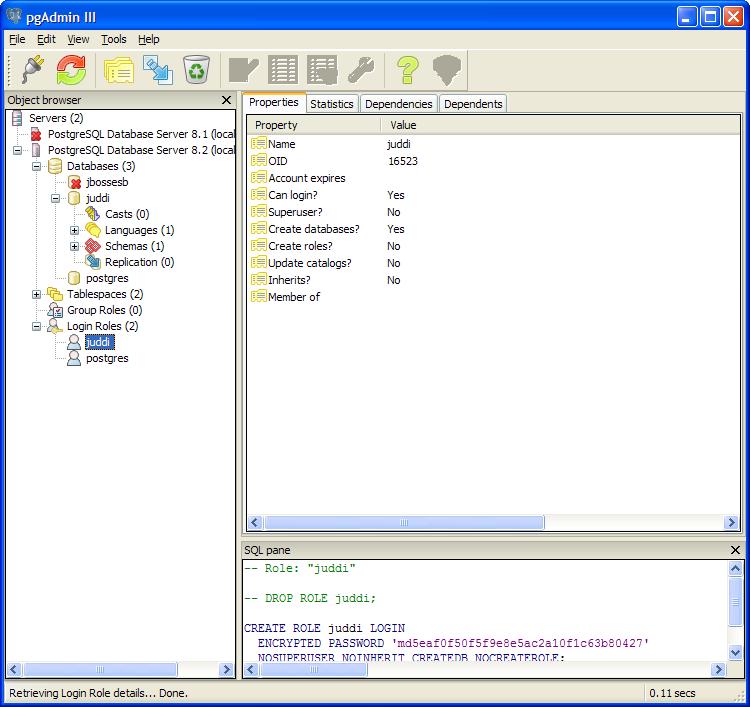
Task: Click the Value column header
Action: [560, 125]
